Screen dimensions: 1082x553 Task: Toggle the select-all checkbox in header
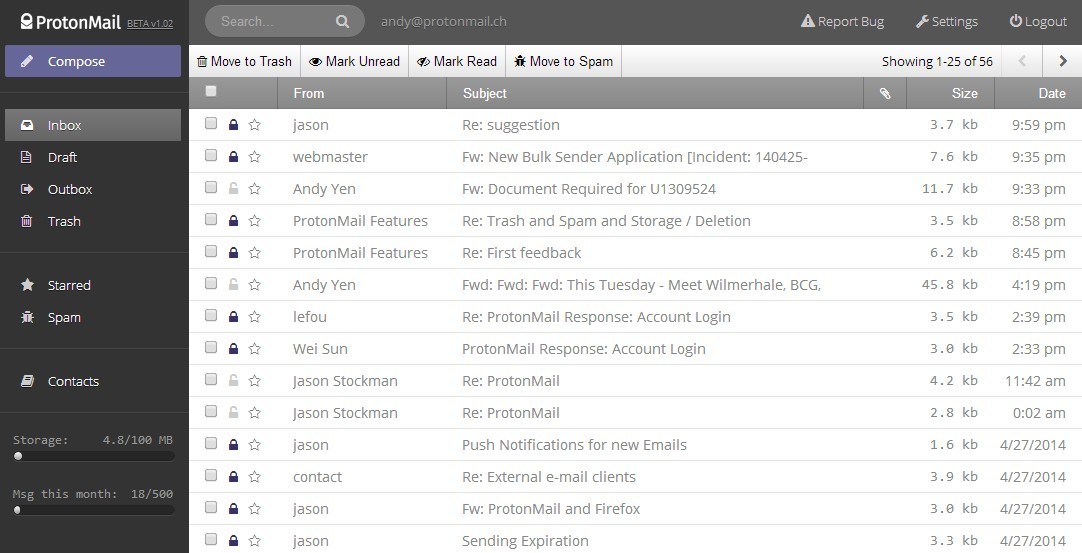click(211, 92)
